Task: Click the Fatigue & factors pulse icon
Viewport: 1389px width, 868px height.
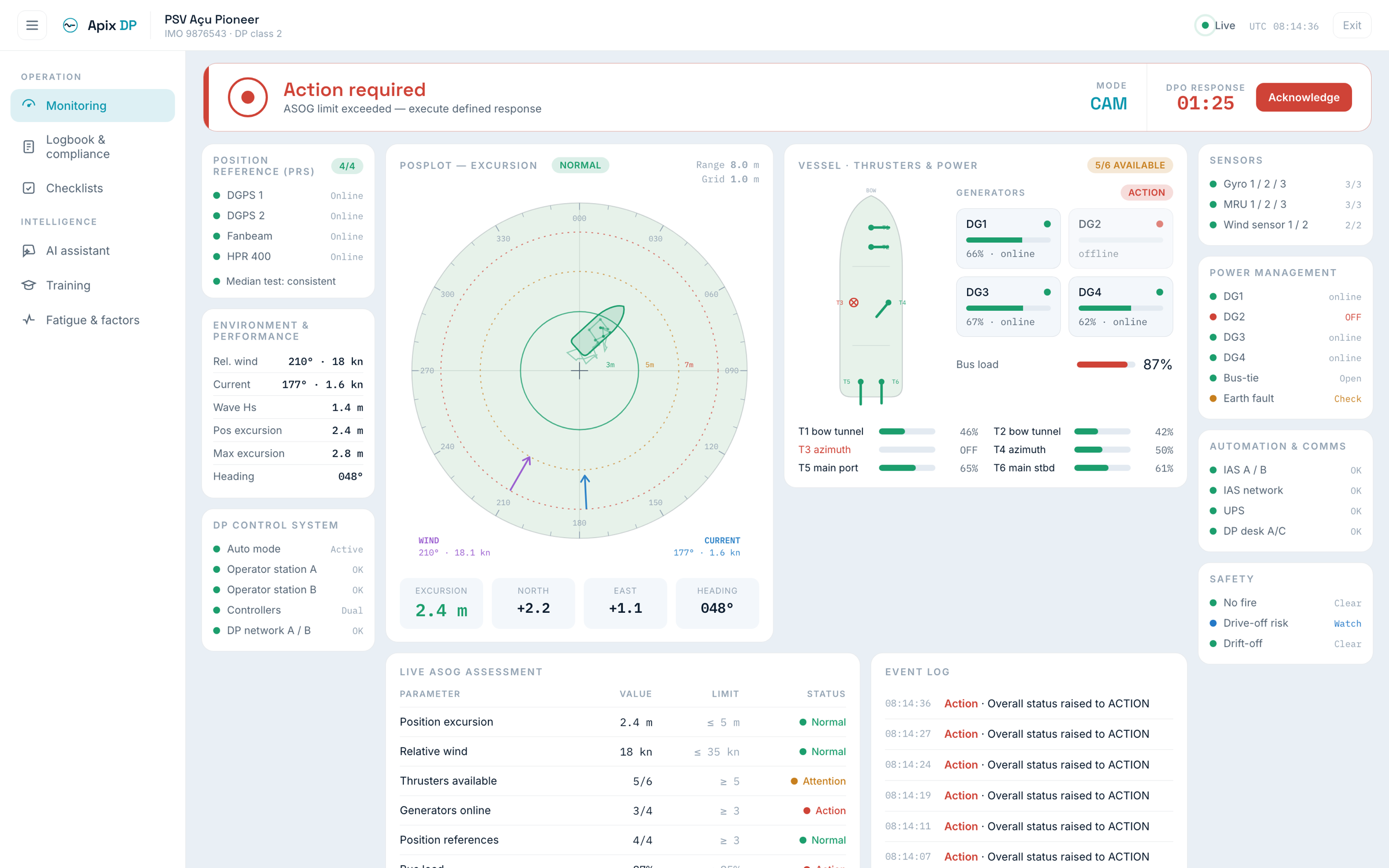Action: (x=29, y=320)
